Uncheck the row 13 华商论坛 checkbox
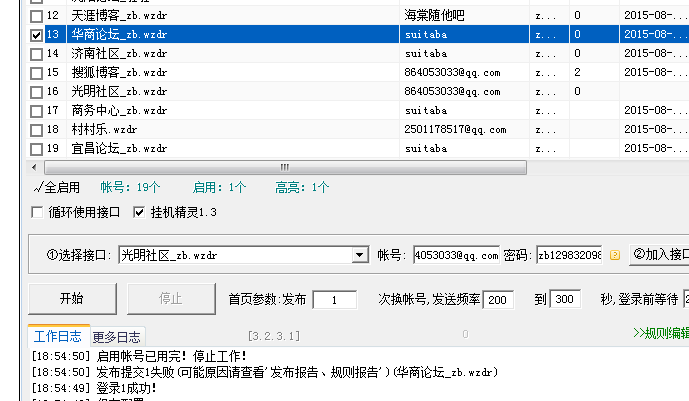The image size is (689, 401). point(37,35)
